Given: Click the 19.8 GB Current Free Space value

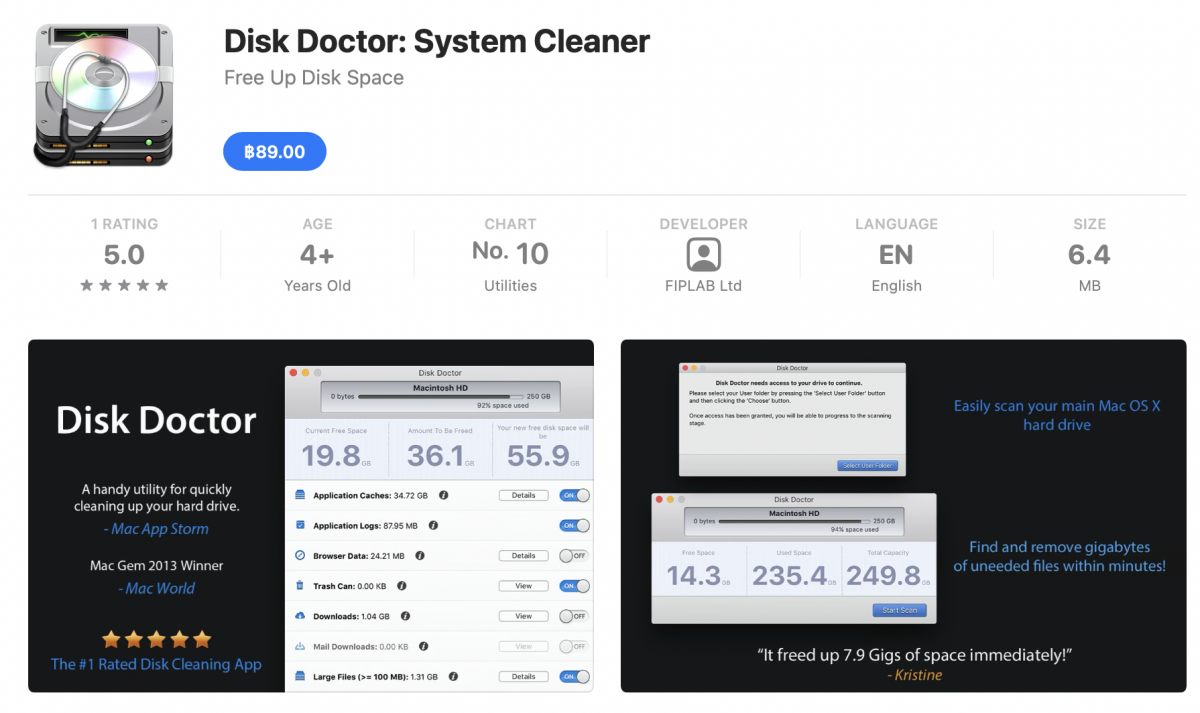Looking at the screenshot, I should point(336,456).
